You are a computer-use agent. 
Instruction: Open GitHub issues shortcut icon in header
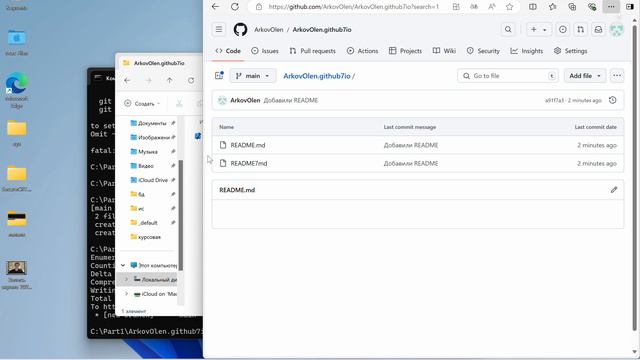click(x=562, y=29)
